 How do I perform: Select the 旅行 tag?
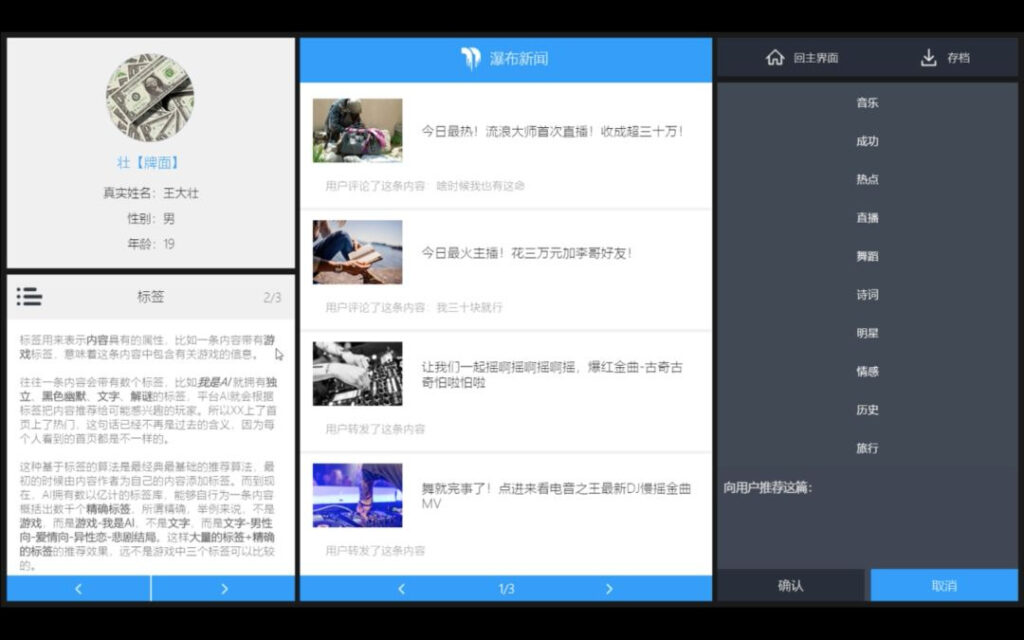click(867, 448)
